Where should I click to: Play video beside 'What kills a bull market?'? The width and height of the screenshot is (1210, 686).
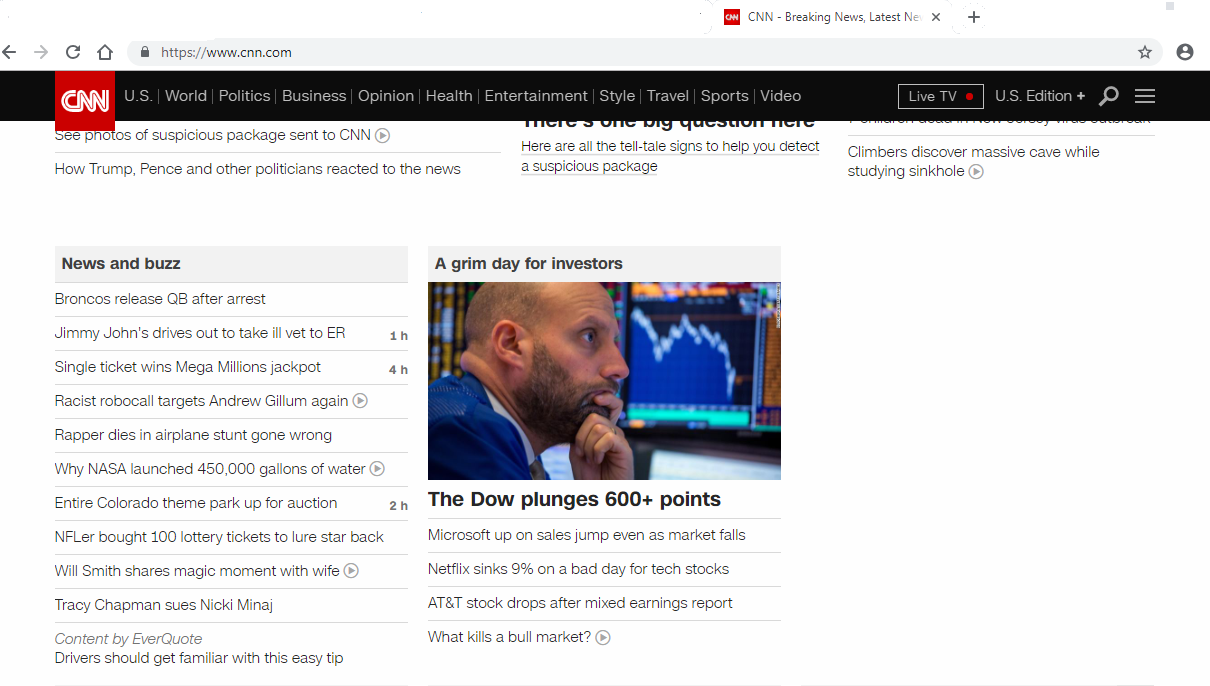tap(603, 637)
